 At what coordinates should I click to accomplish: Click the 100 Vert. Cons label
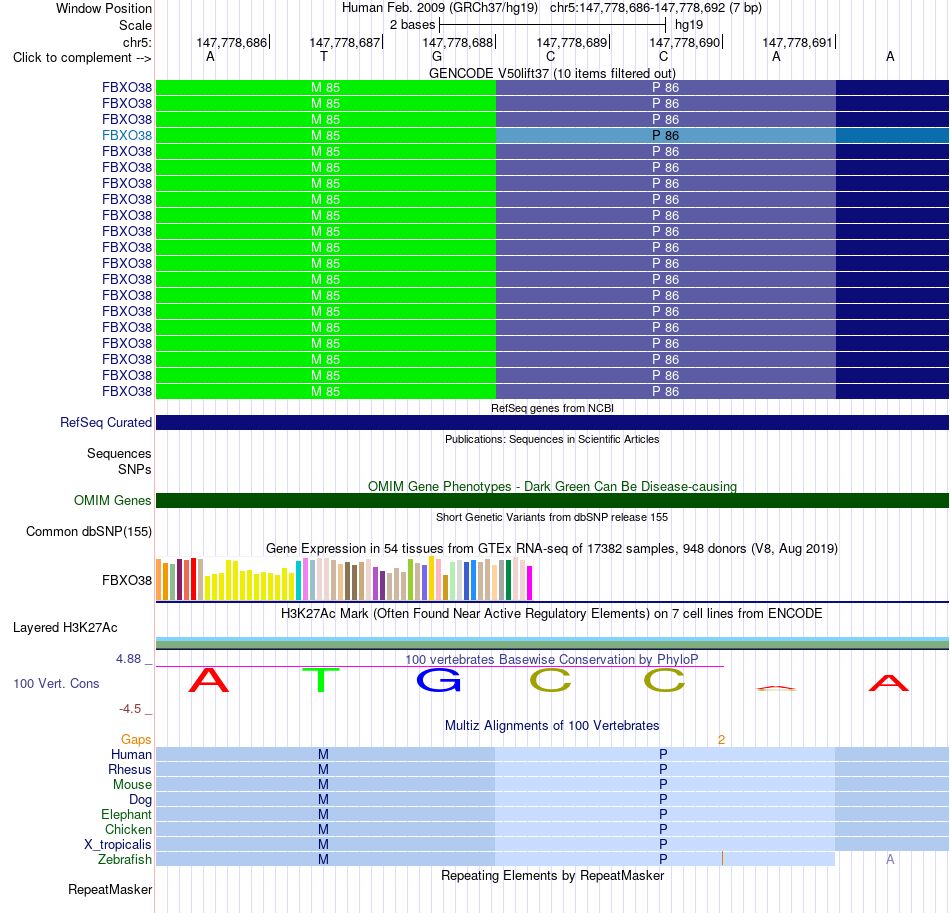point(56,683)
